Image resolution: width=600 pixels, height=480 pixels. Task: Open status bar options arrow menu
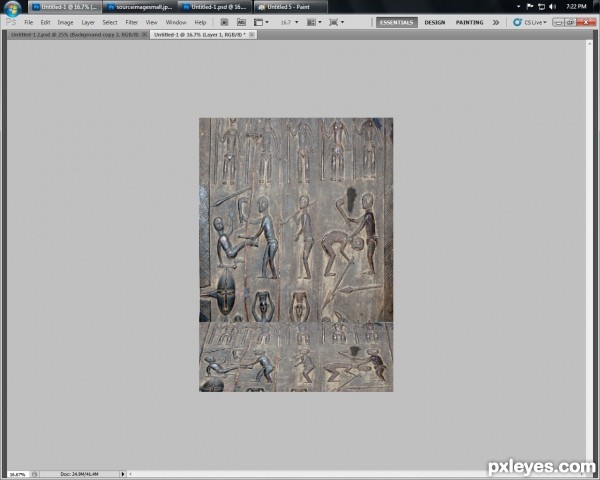(x=123, y=474)
